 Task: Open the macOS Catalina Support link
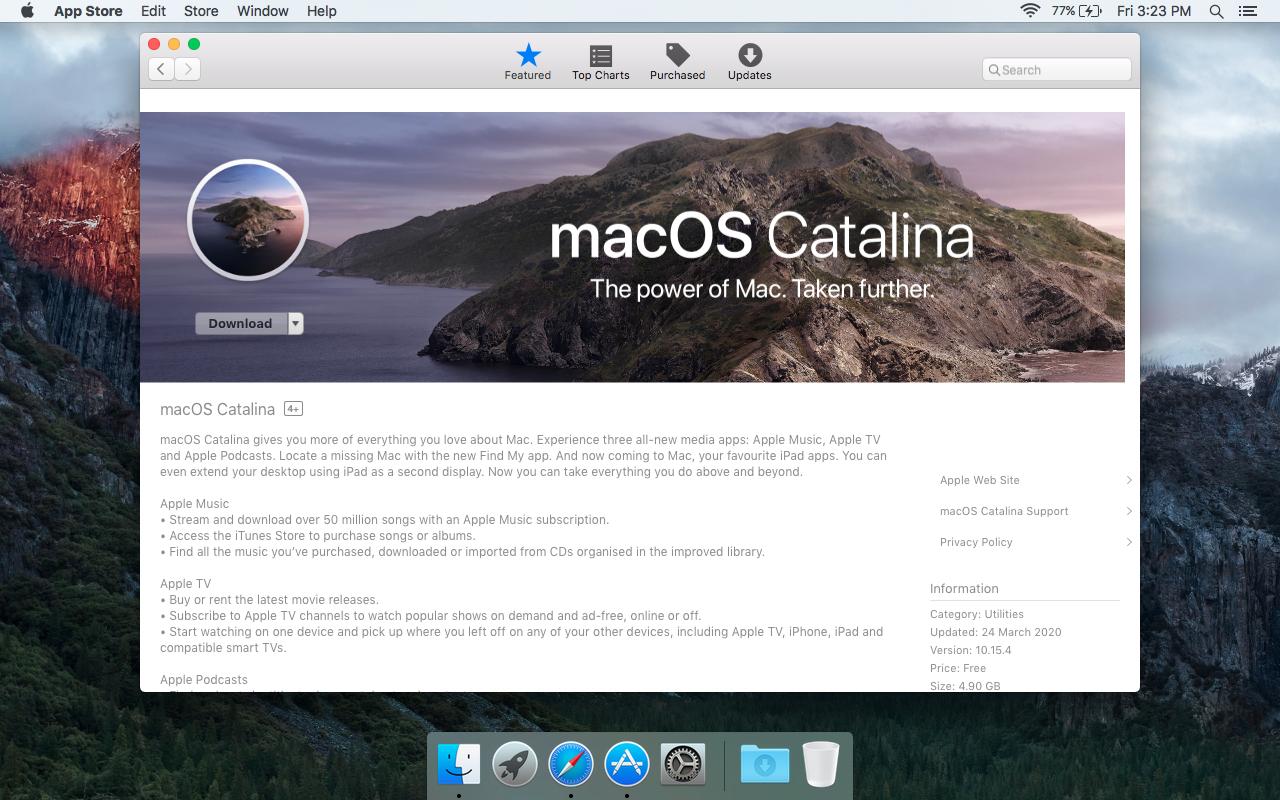tap(1004, 511)
